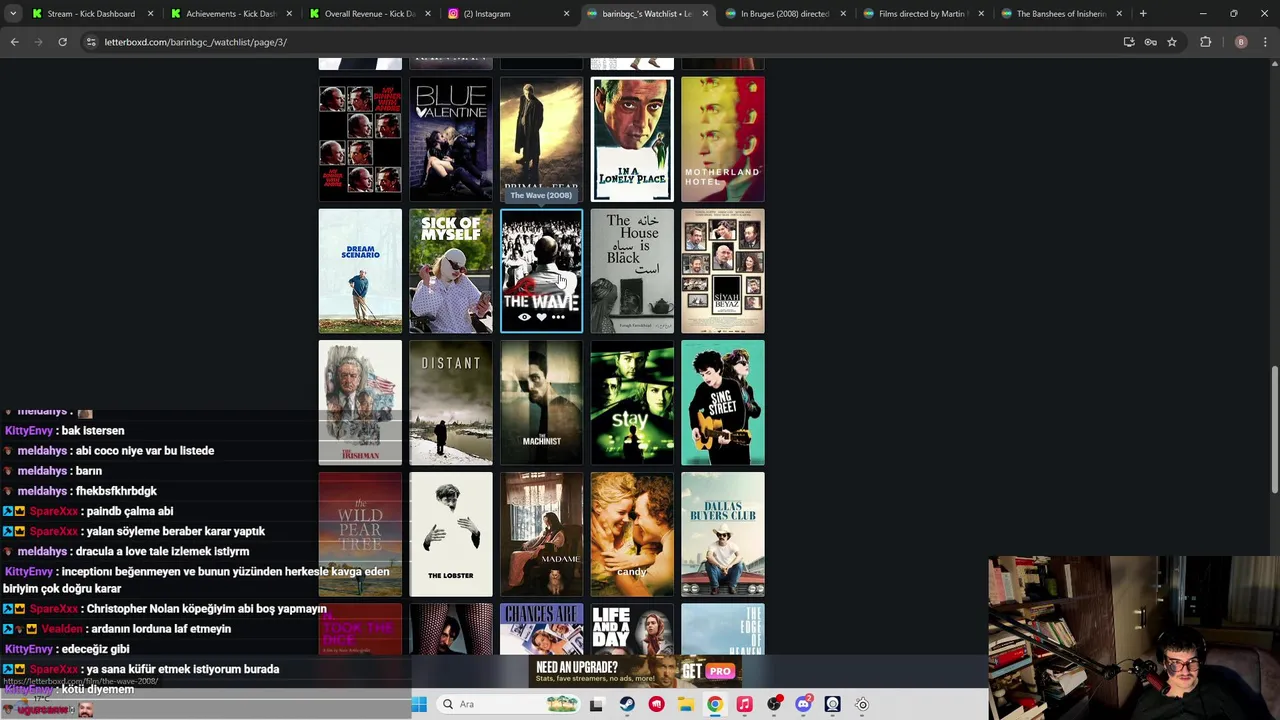Open File Explorer from the taskbar
Image resolution: width=1280 pixels, height=720 pixels.
click(686, 704)
